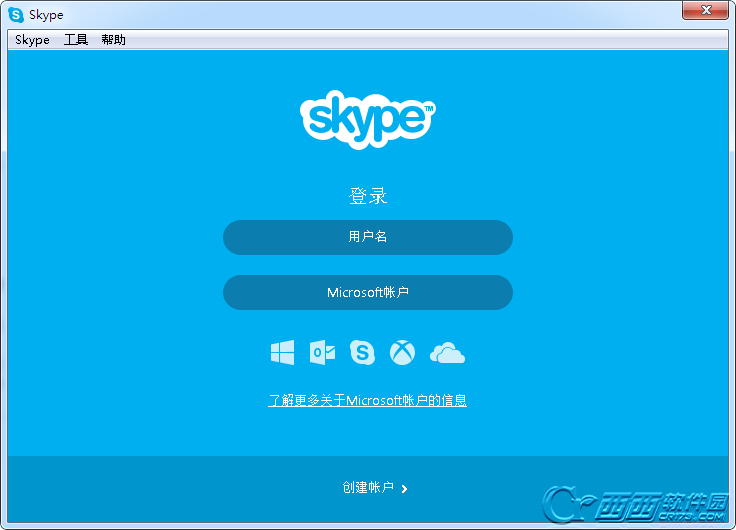Screen dimensions: 736x530
Task: Sign in with 用户名 button
Action: (368, 238)
